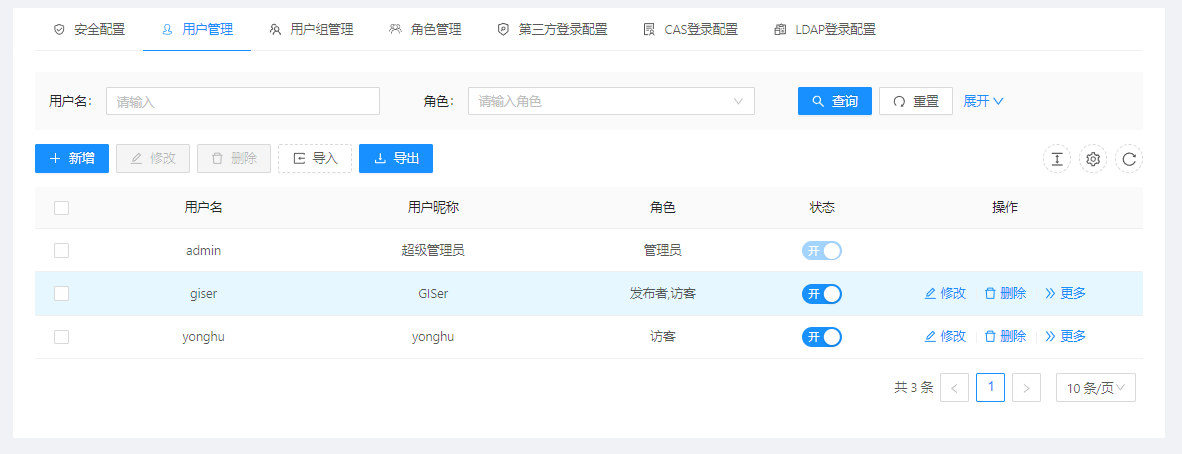The image size is (1182, 454).
Task: Click 删除 trash icon for yonghu row
Action: pos(990,337)
